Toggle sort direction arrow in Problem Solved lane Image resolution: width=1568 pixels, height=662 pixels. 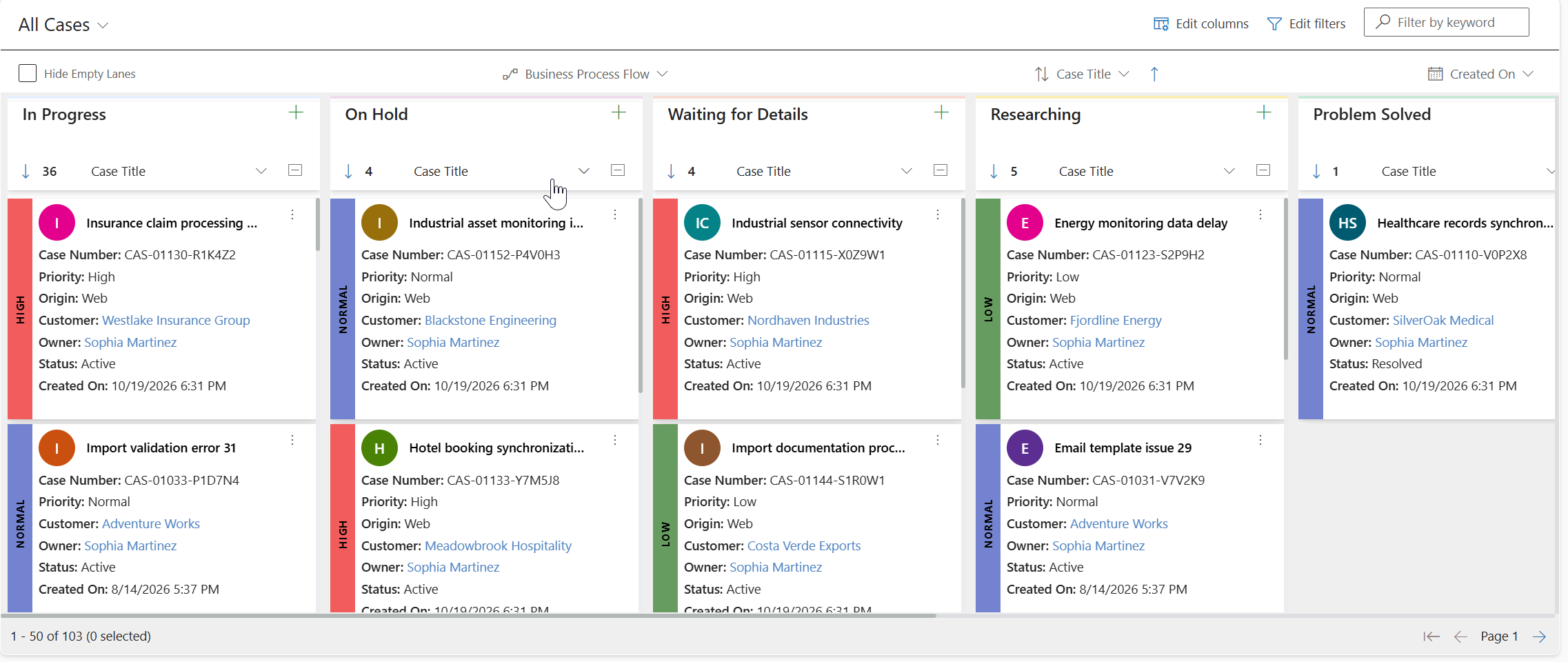tap(1316, 171)
